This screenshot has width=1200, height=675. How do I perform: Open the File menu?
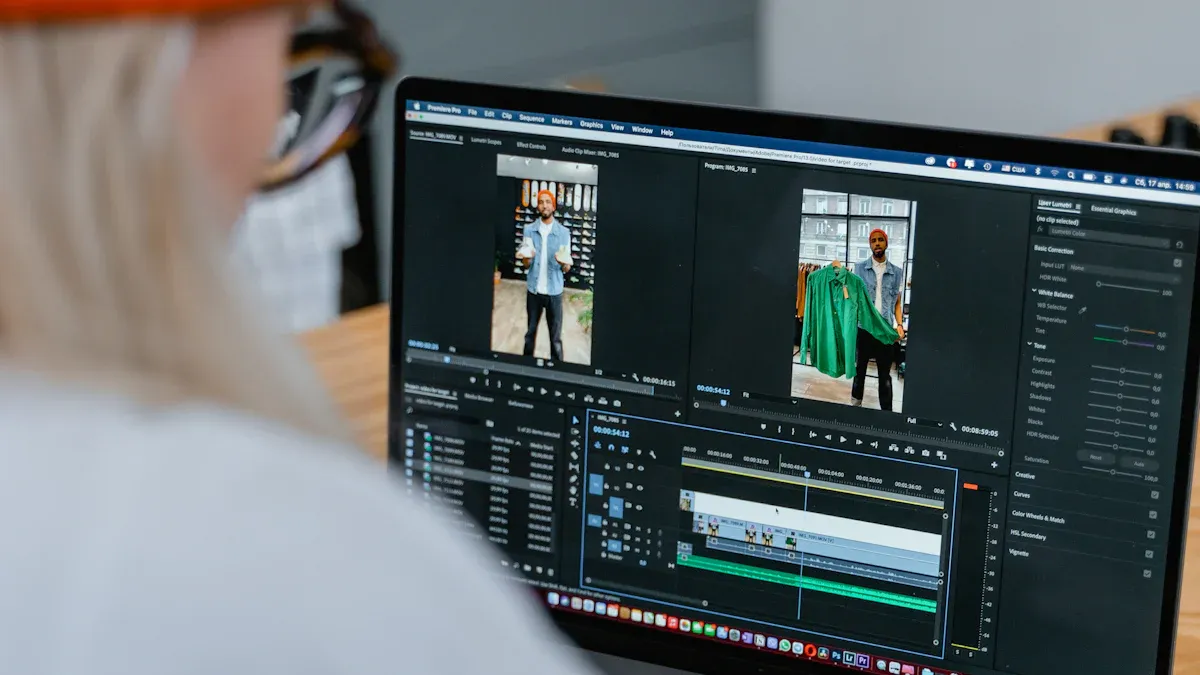click(472, 112)
